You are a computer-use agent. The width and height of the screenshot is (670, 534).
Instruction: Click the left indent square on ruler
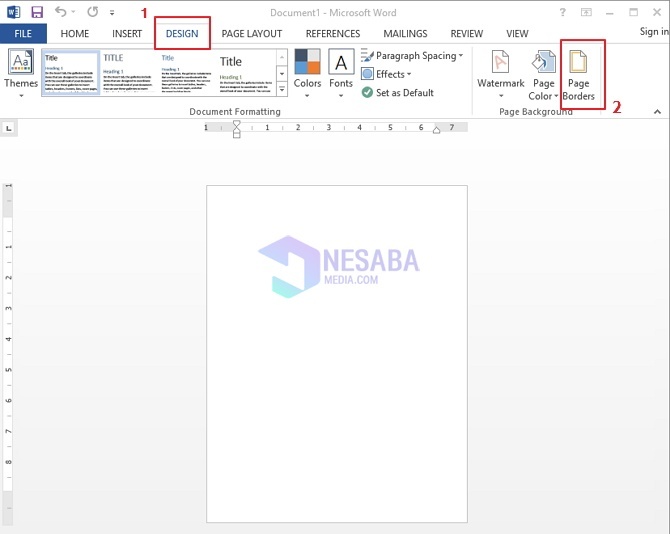pyautogui.click(x=236, y=135)
